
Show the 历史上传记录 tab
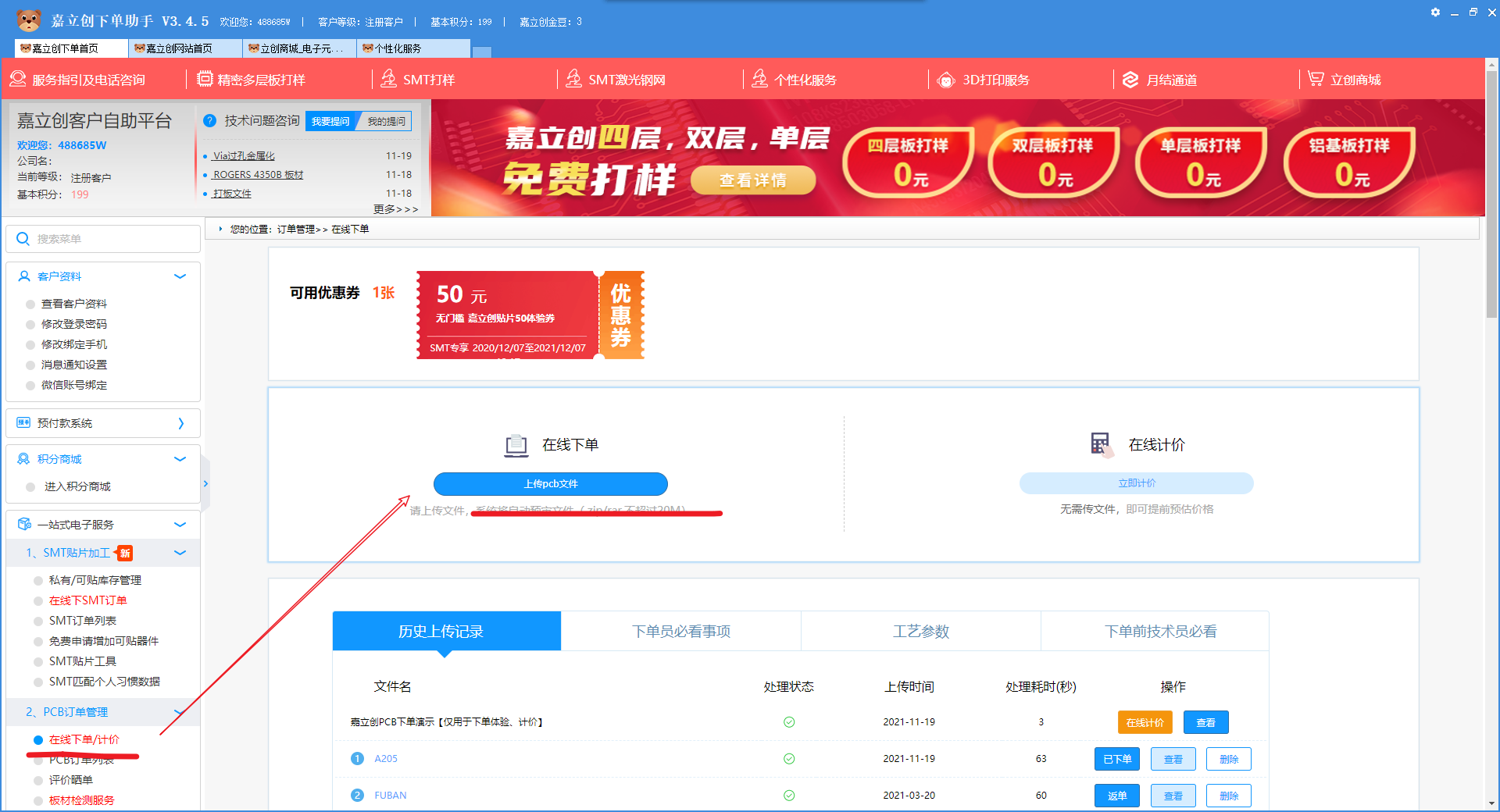(447, 631)
